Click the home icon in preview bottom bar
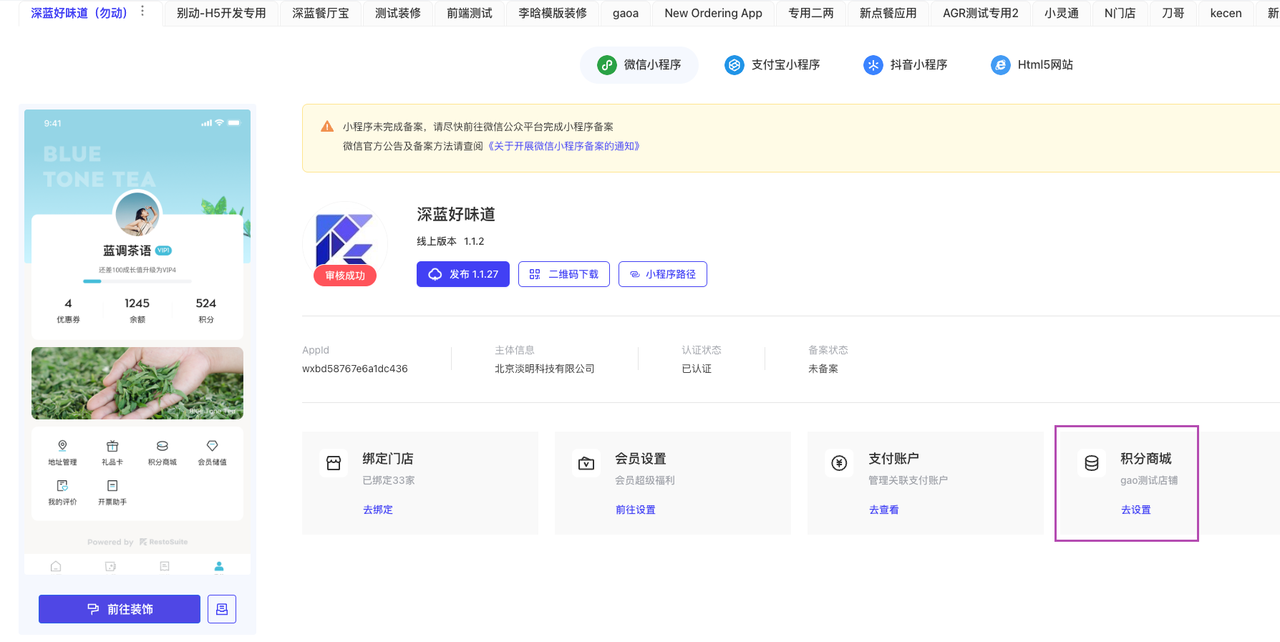 pyautogui.click(x=56, y=566)
